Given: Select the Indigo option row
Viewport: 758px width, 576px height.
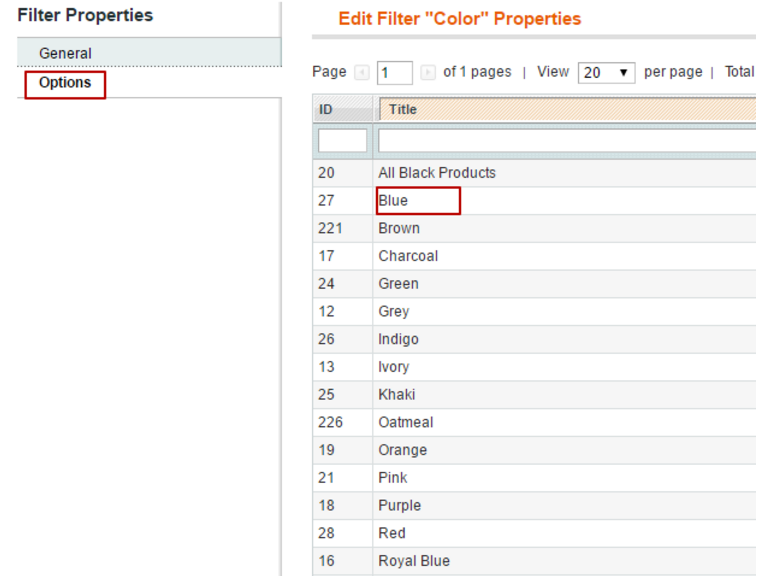Looking at the screenshot, I should point(398,339).
